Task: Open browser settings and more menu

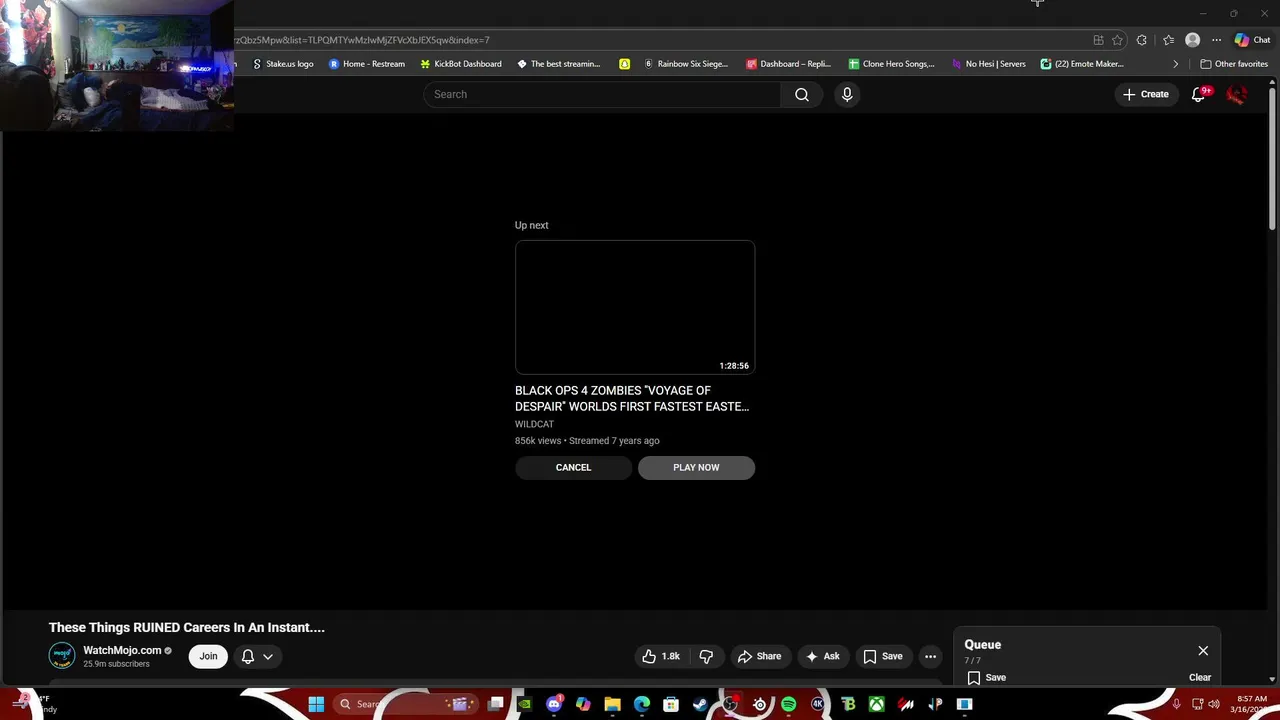Action: [1216, 40]
